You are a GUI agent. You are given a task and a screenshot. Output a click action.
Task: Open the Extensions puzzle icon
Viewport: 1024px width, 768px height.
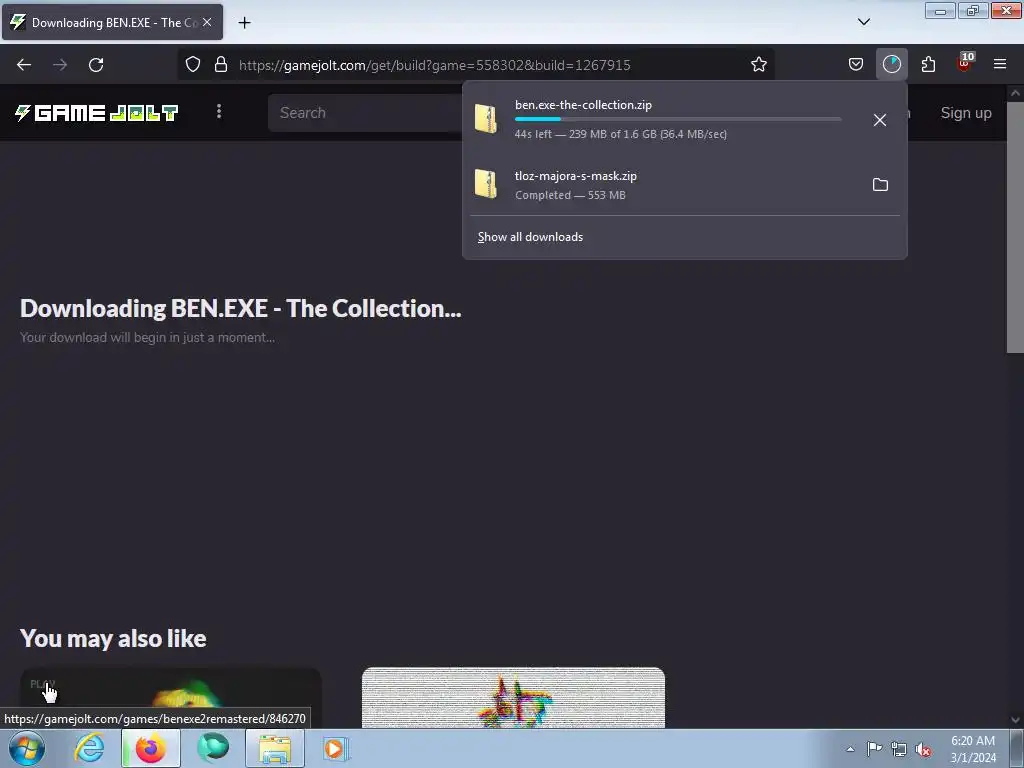pos(928,65)
